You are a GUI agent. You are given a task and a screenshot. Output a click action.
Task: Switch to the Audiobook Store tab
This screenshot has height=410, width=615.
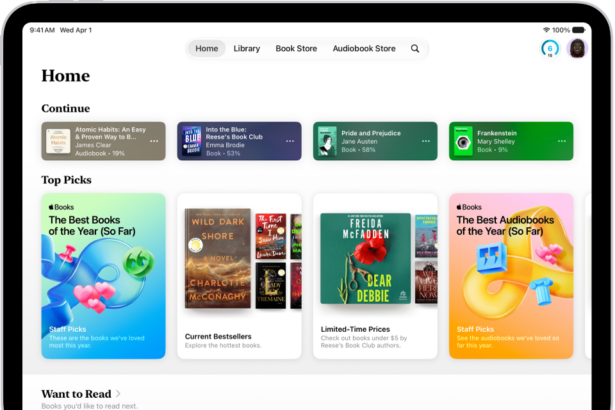pos(364,48)
